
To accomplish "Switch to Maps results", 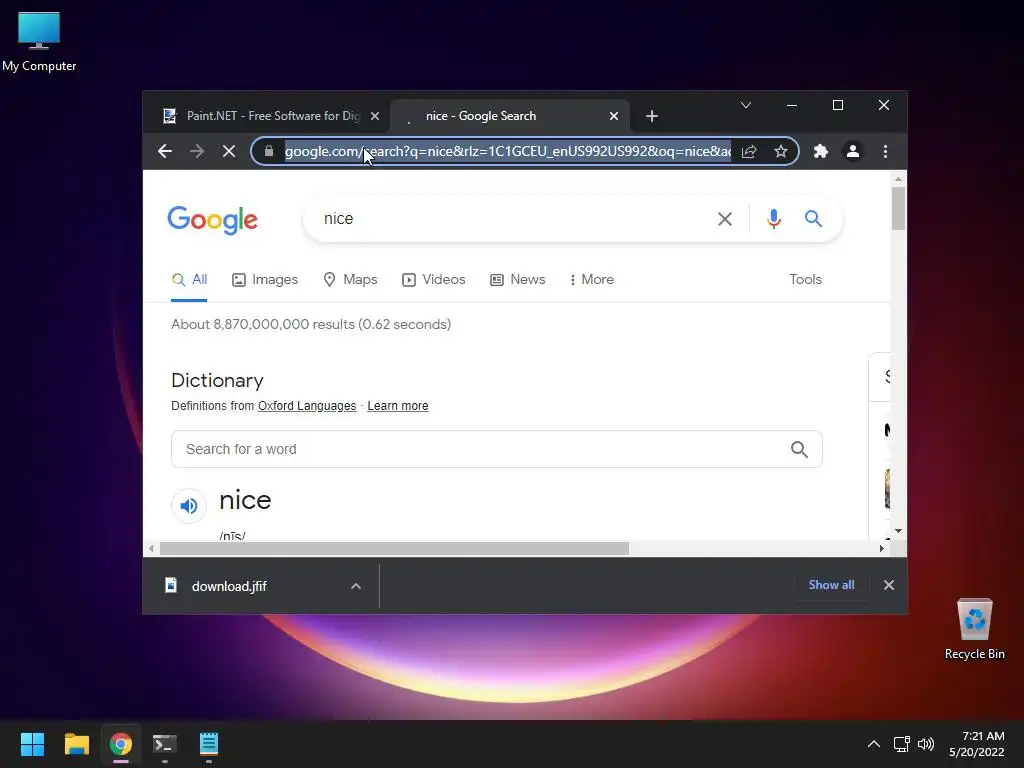I will pyautogui.click(x=351, y=280).
